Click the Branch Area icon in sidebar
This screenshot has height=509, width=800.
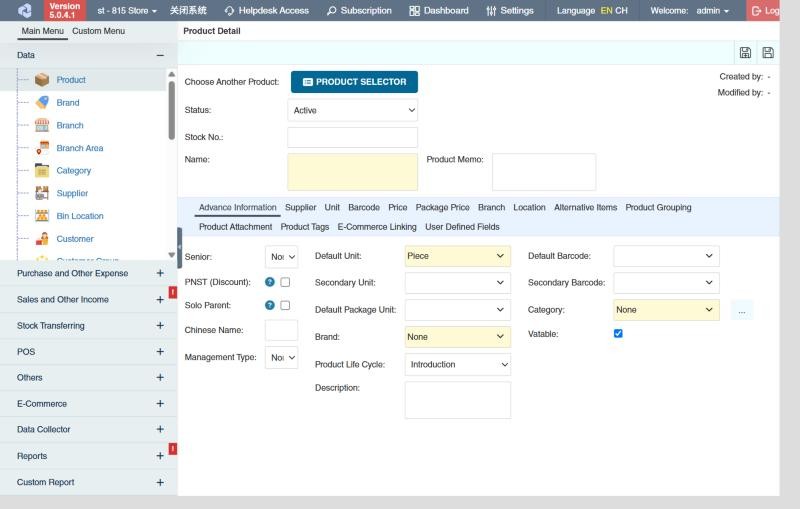(42, 148)
